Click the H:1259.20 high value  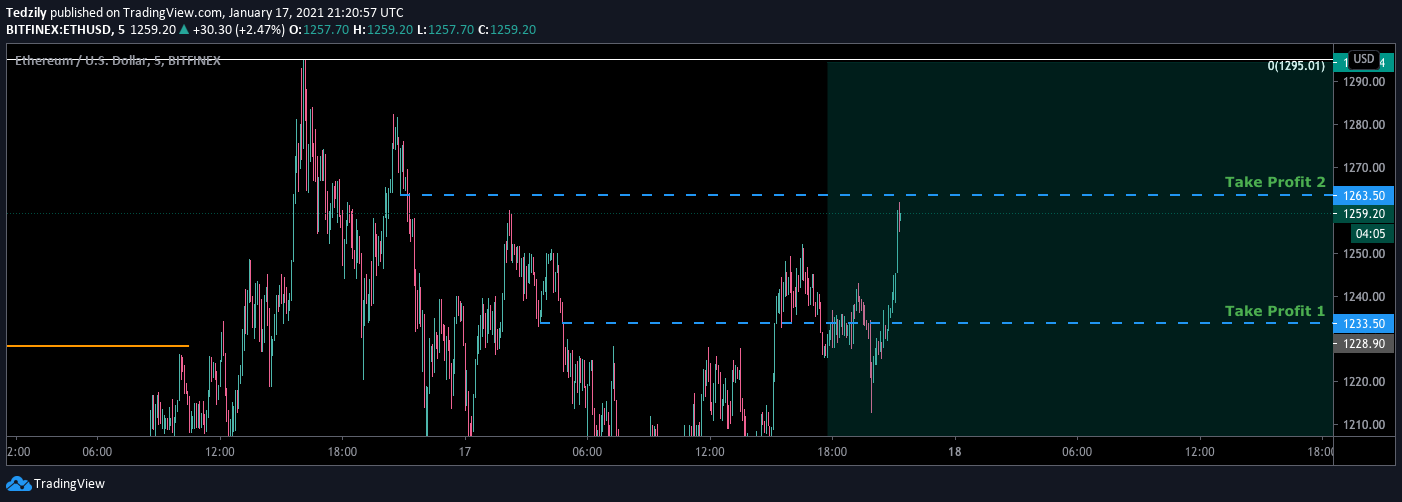(x=383, y=30)
